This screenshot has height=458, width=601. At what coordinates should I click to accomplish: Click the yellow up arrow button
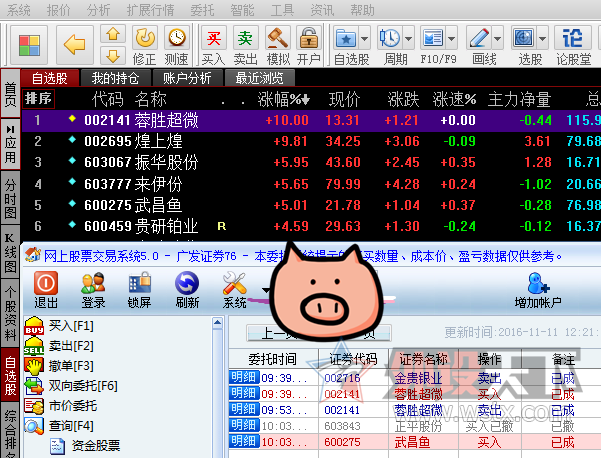(x=113, y=34)
